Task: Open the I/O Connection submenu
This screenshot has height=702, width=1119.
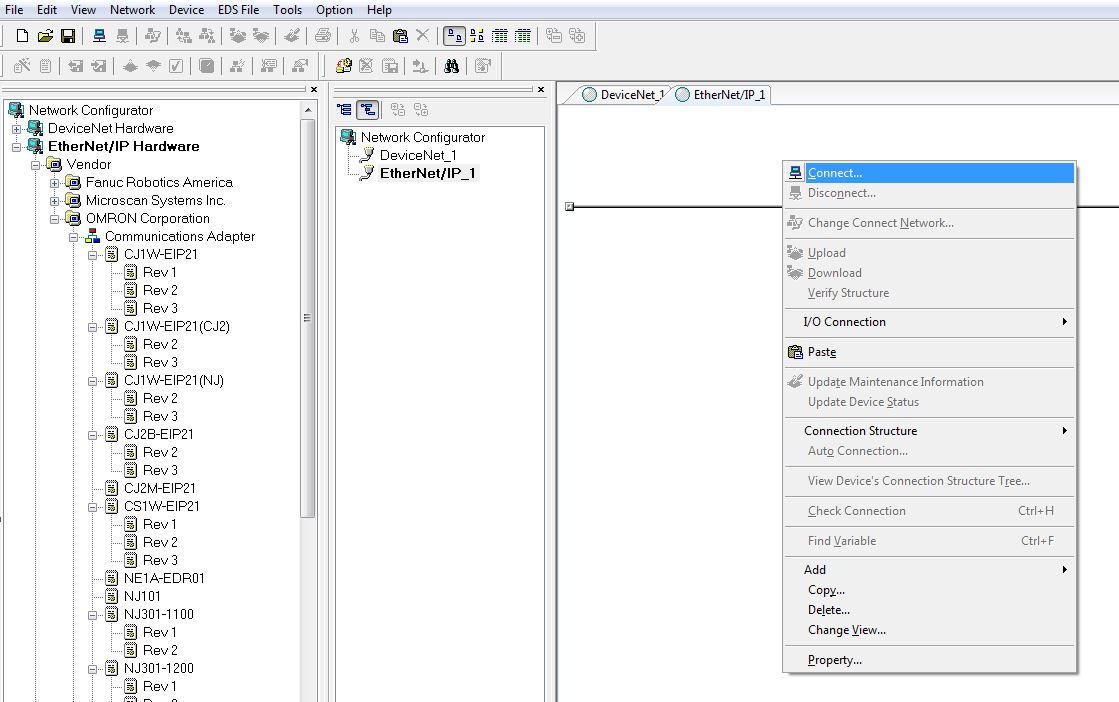Action: click(x=929, y=322)
